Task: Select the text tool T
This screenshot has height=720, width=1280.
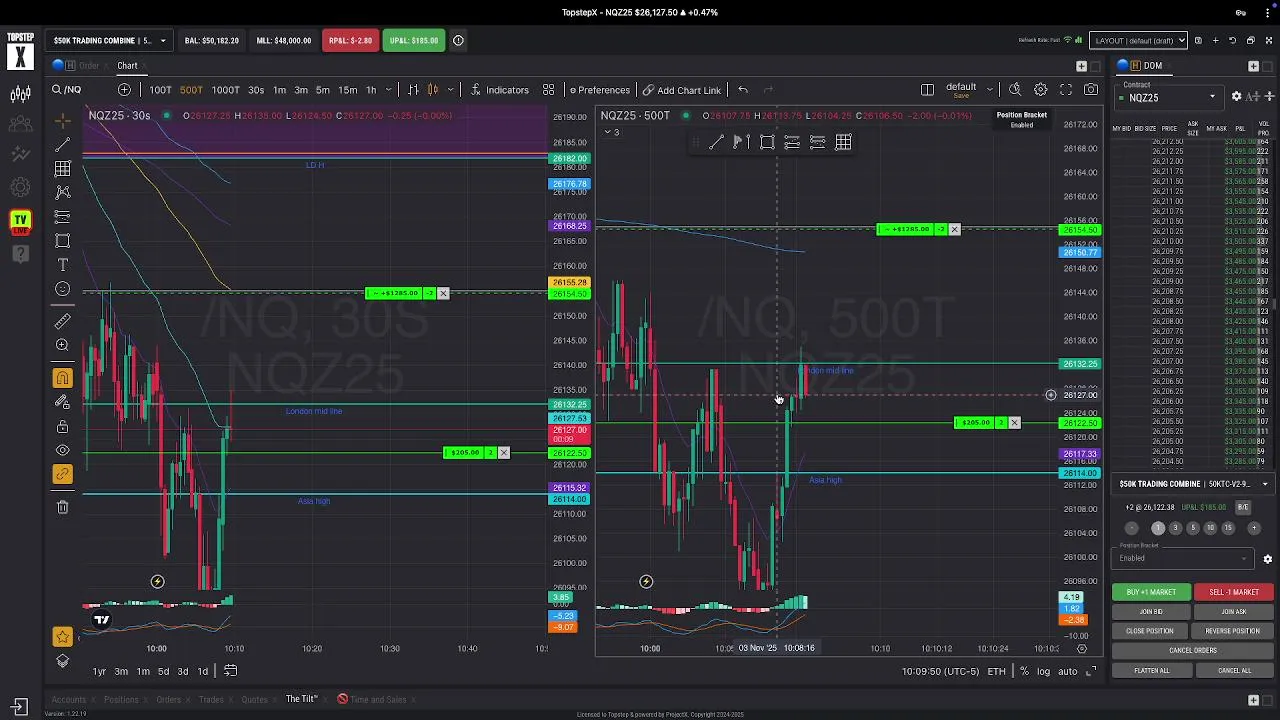Action: pyautogui.click(x=63, y=265)
